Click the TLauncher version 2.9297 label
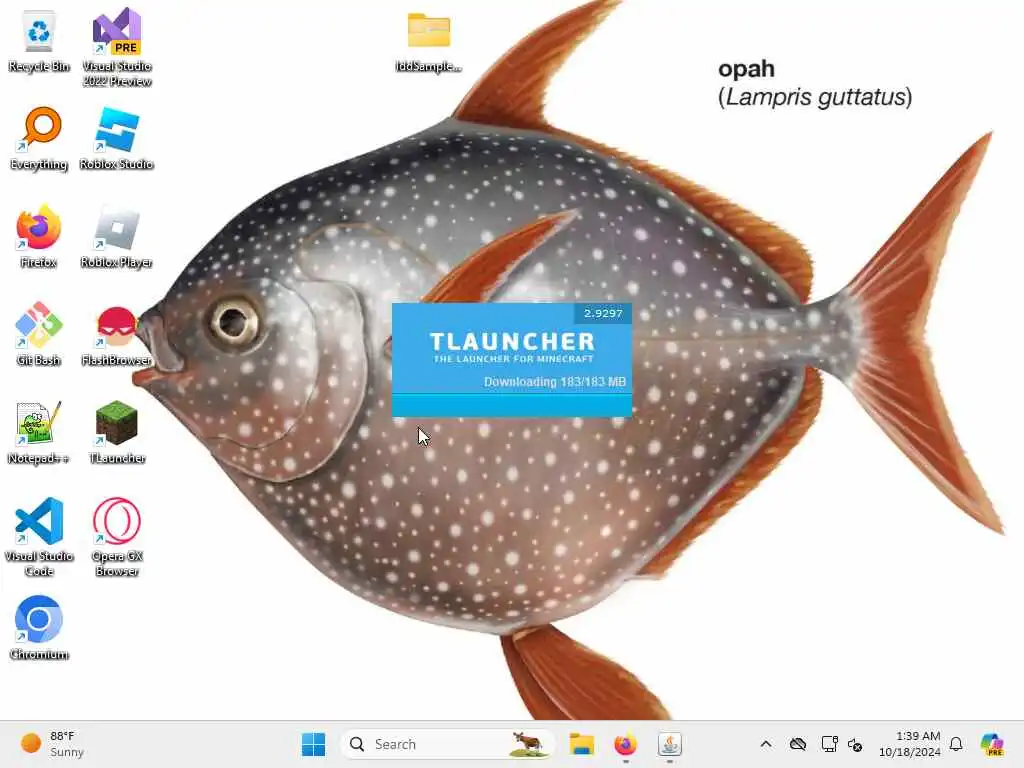This screenshot has height=768, width=1024. coord(603,313)
